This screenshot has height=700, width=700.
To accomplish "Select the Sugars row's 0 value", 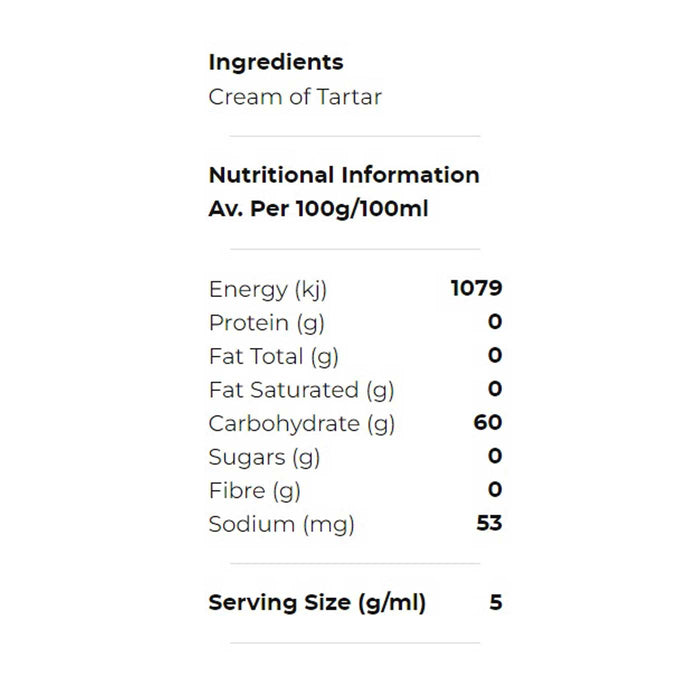I will 495,457.
